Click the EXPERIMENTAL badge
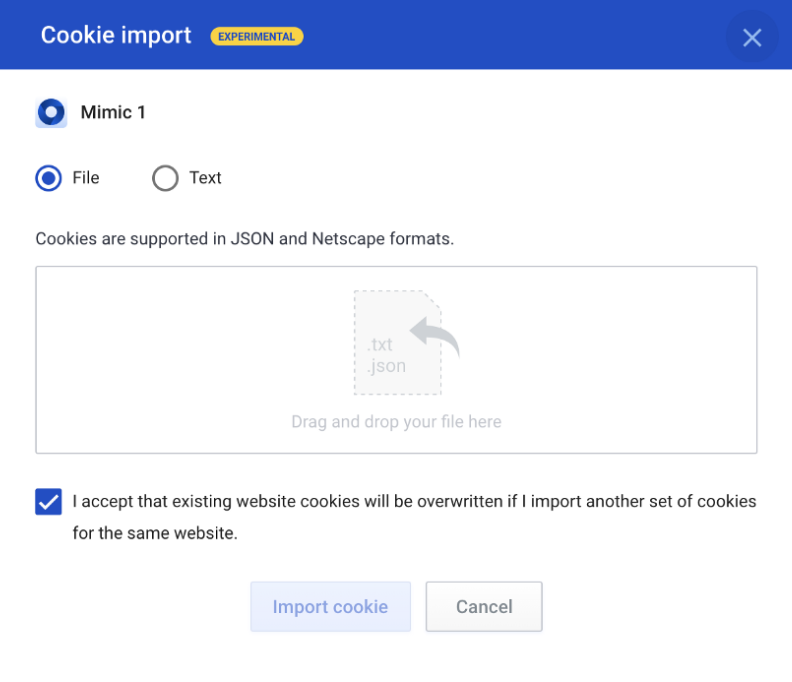792x682 pixels. [257, 36]
